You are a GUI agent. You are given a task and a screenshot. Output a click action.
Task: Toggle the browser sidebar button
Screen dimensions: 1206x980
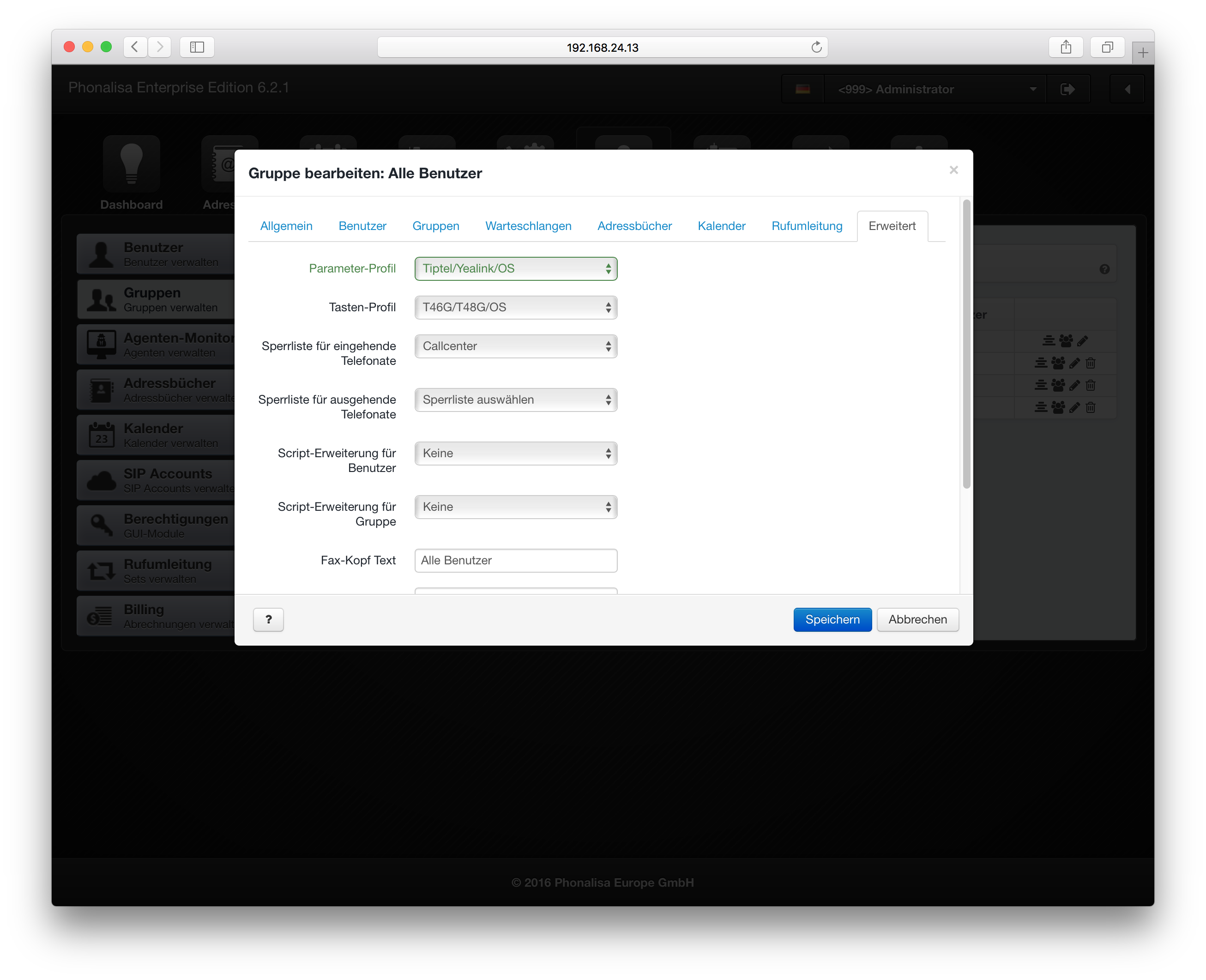point(197,48)
